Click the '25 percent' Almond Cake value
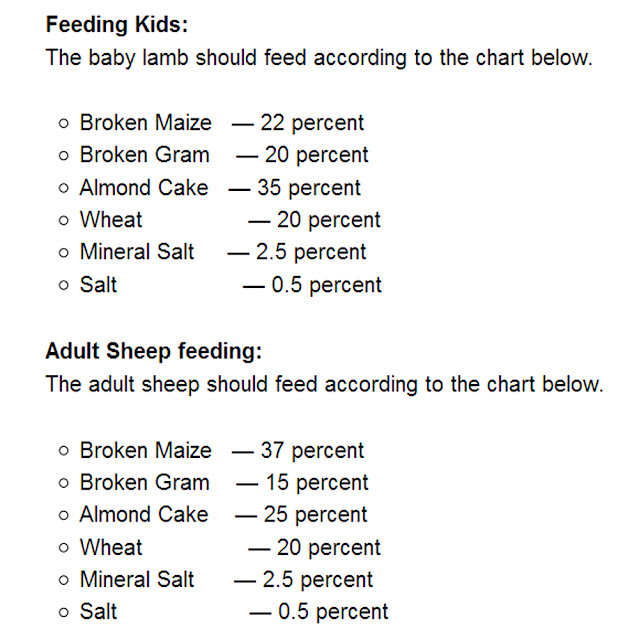639x640 pixels. coord(315,515)
